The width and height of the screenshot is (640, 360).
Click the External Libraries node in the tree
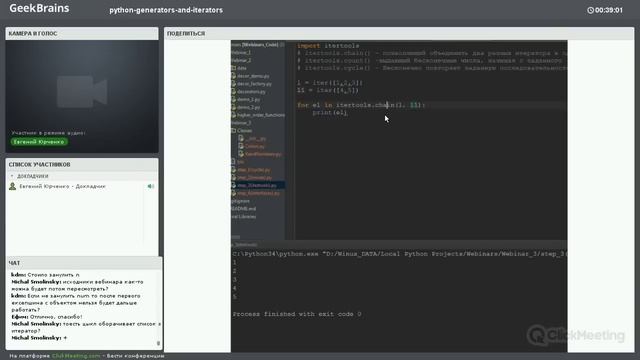click(244, 216)
